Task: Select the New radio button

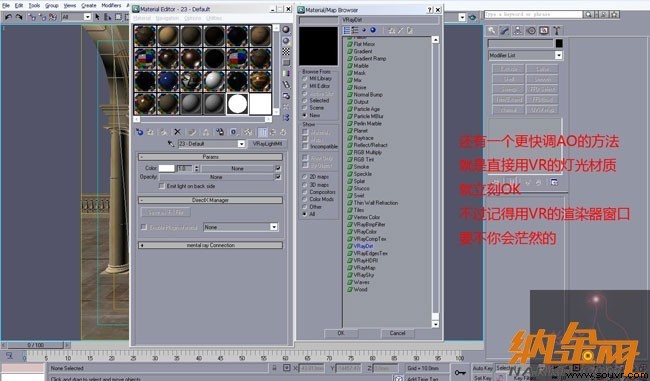Action: pos(305,115)
